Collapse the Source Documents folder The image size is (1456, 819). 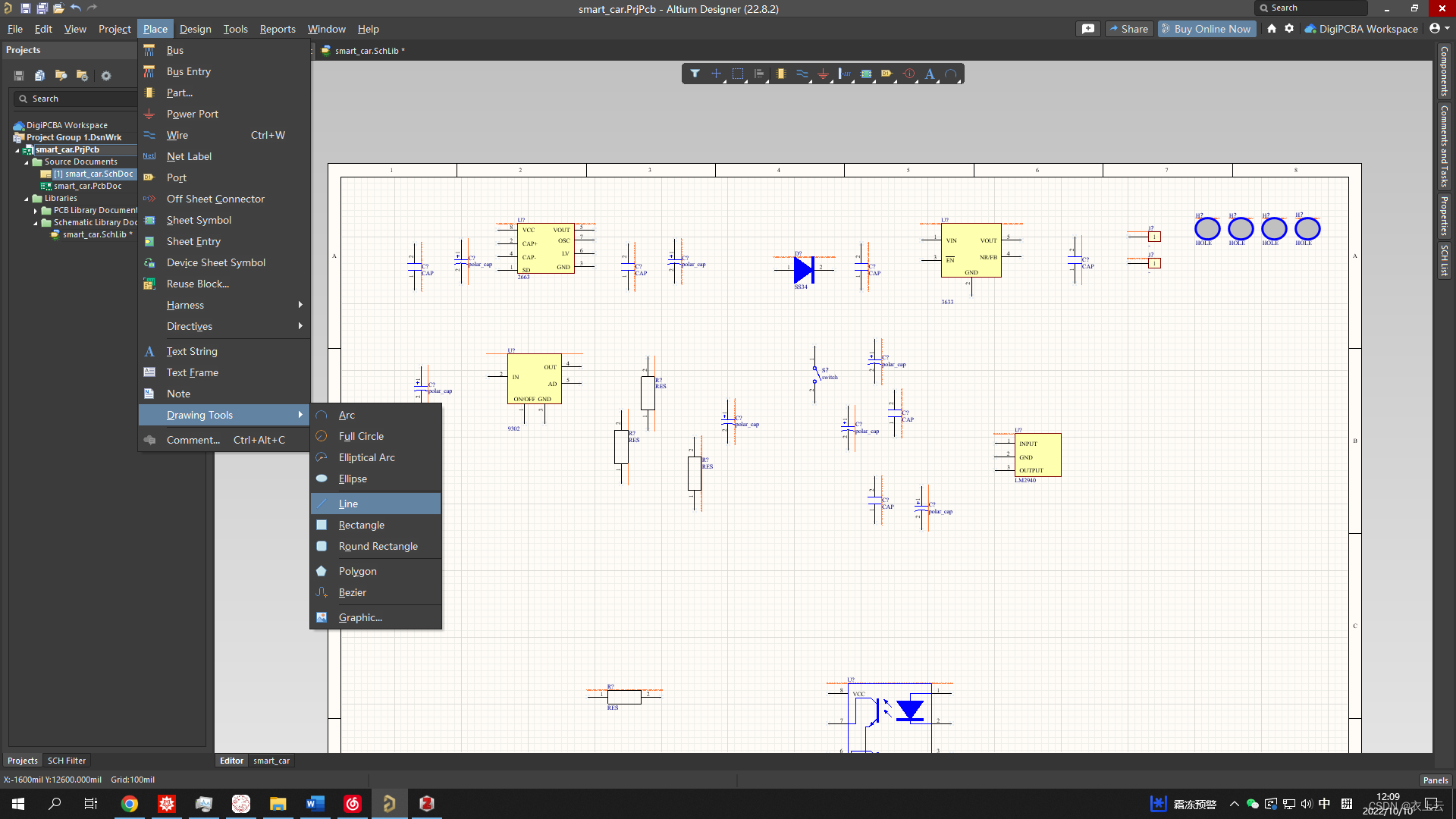tap(27, 162)
